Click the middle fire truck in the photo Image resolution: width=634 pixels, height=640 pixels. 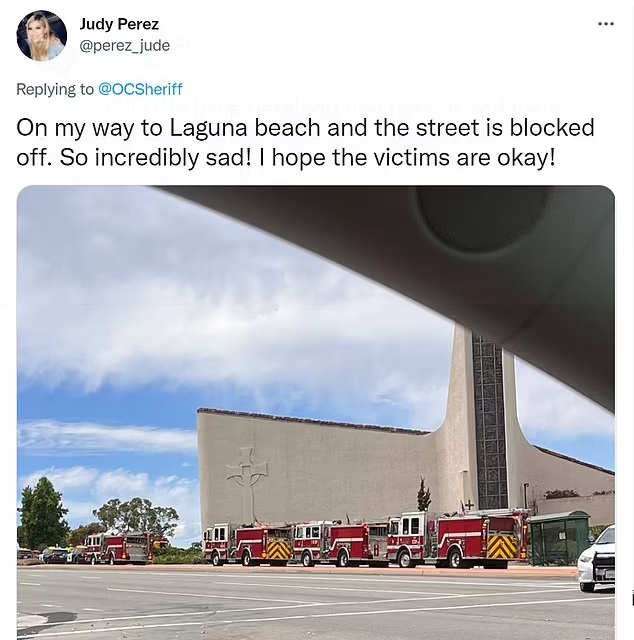[x=341, y=543]
